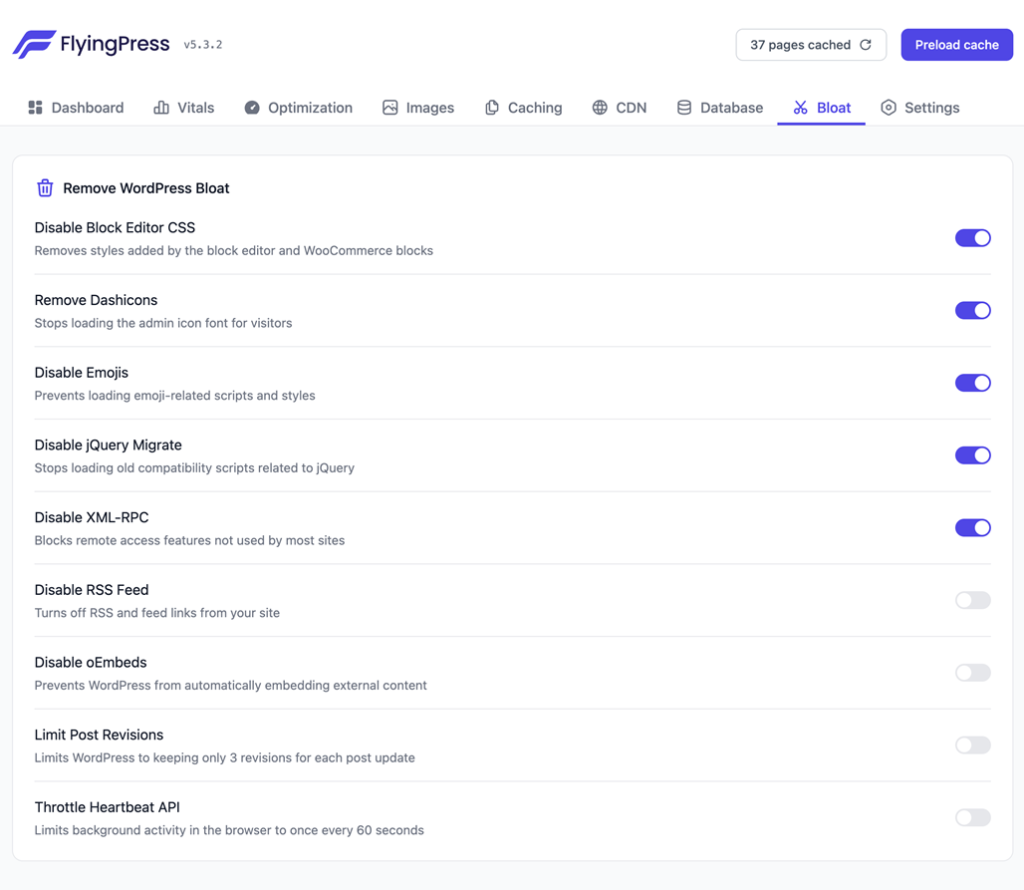The width and height of the screenshot is (1024, 890).
Task: Click the 37 pages cached button
Action: tap(810, 45)
